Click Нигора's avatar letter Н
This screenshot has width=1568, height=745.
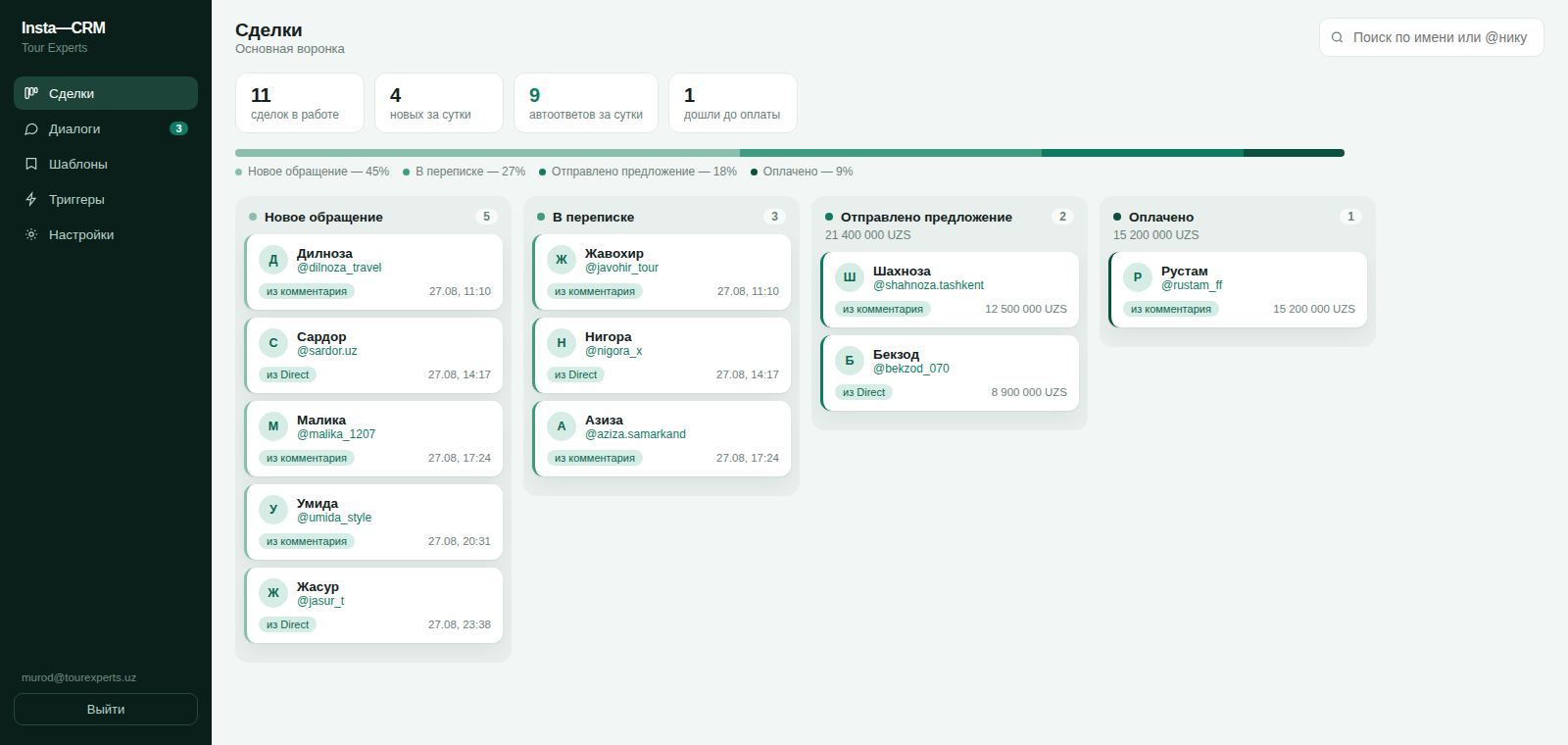(562, 343)
